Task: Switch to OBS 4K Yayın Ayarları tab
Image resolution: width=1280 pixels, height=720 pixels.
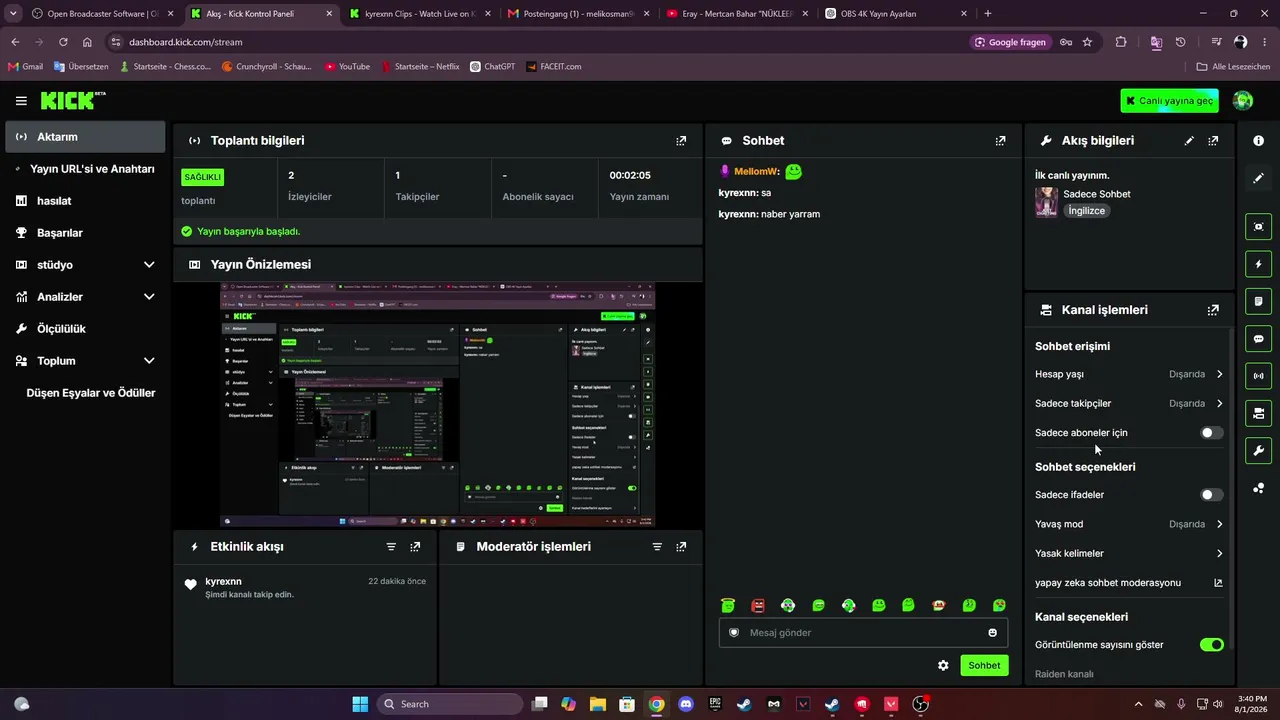Action: tap(896, 14)
